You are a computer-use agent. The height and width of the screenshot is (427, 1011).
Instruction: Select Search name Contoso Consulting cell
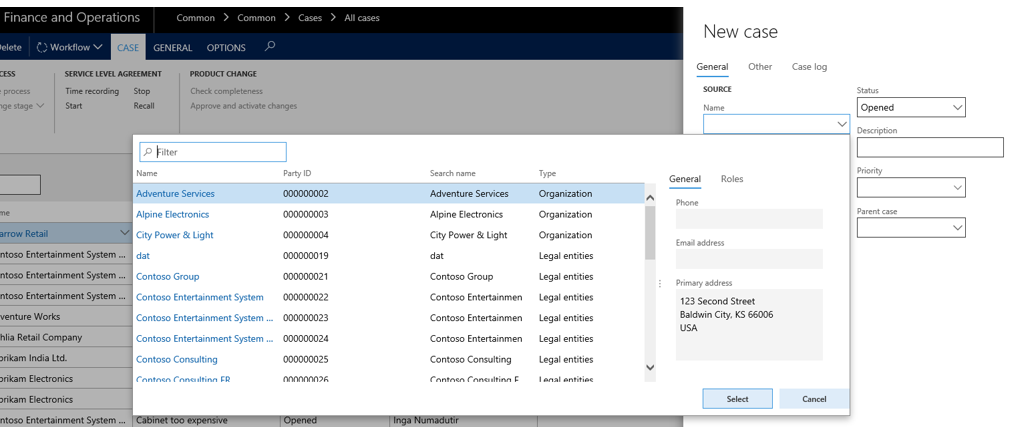471,359
